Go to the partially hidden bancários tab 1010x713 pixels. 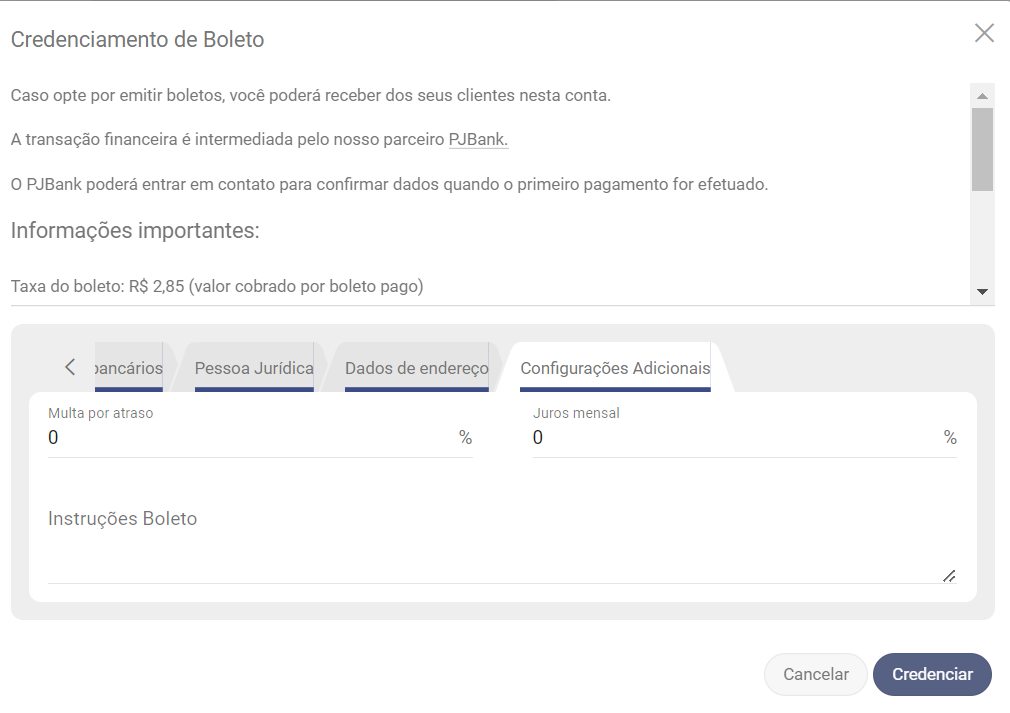pyautogui.click(x=128, y=368)
